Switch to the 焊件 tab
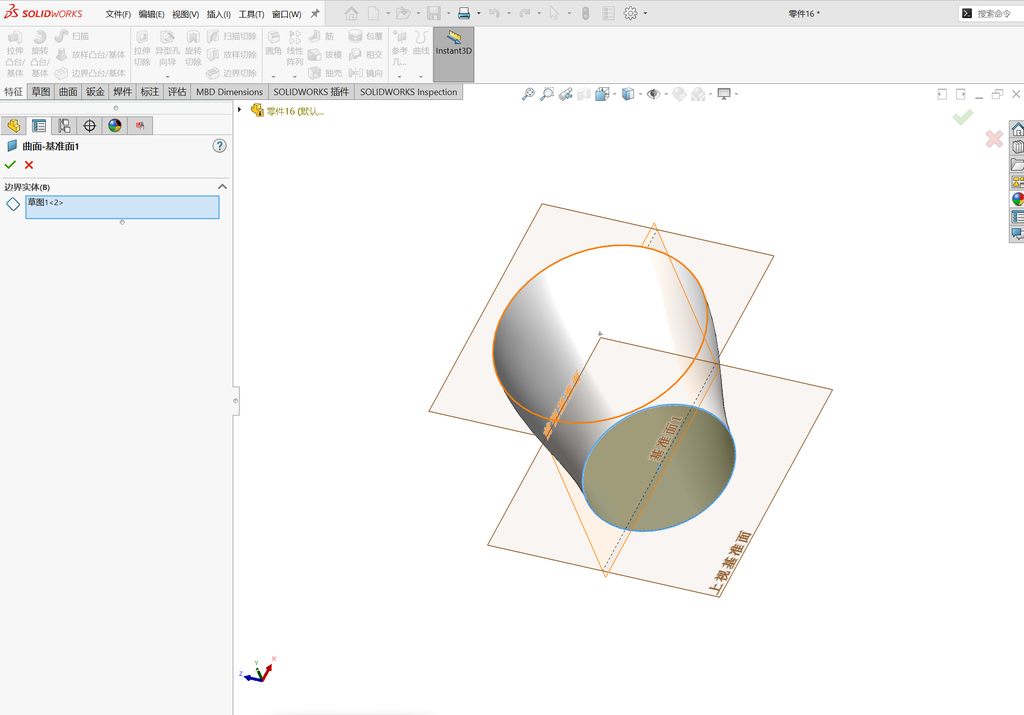The height and width of the screenshot is (715, 1024). pyautogui.click(x=122, y=92)
